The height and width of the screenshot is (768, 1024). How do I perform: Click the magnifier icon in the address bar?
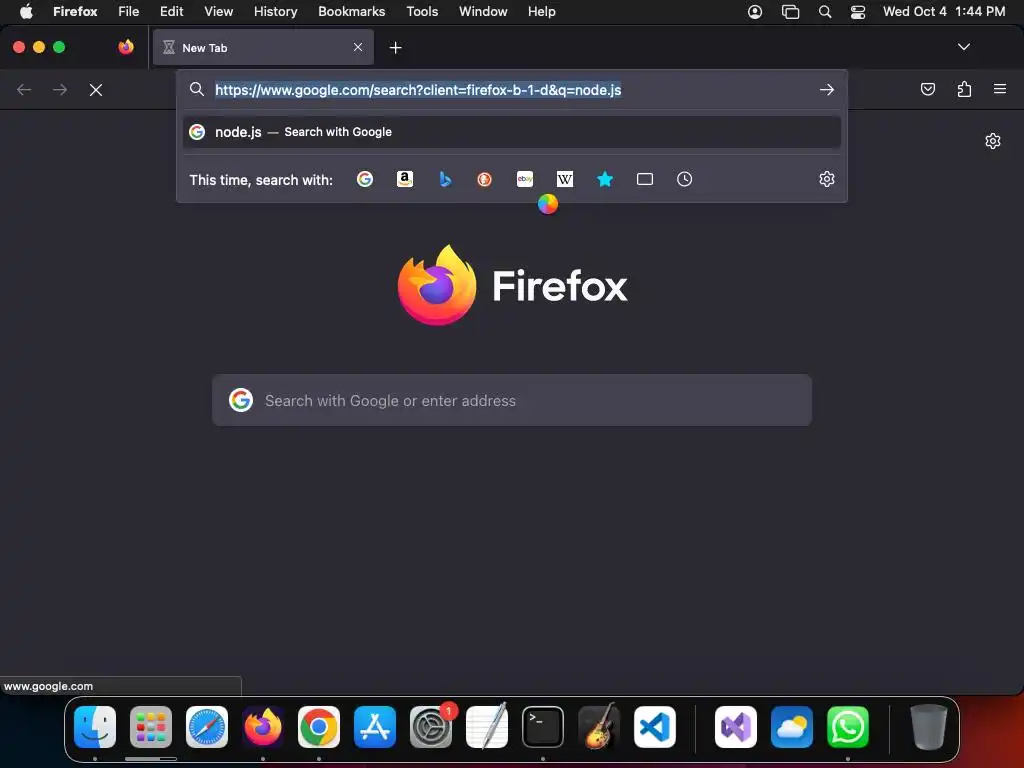click(x=197, y=89)
